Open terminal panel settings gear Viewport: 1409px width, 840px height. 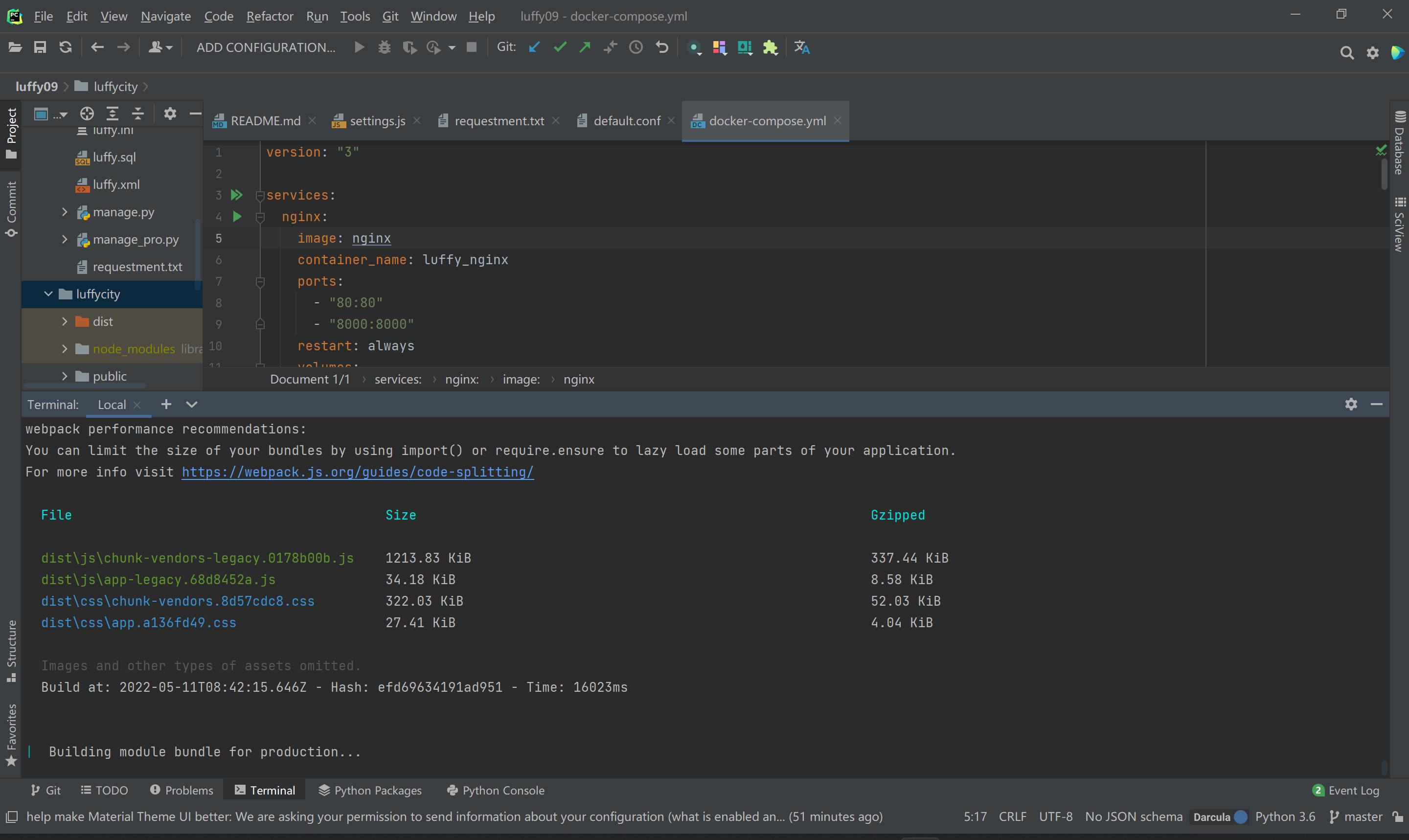pyautogui.click(x=1351, y=404)
